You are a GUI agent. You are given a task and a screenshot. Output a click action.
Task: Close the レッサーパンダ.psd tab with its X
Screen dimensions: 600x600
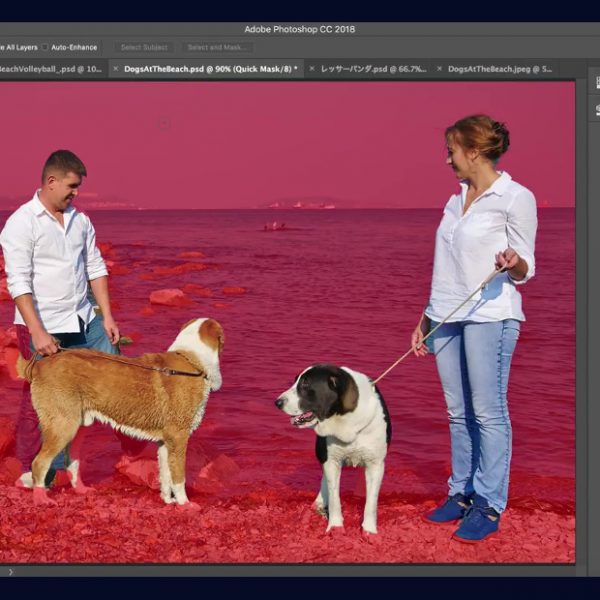[x=312, y=69]
